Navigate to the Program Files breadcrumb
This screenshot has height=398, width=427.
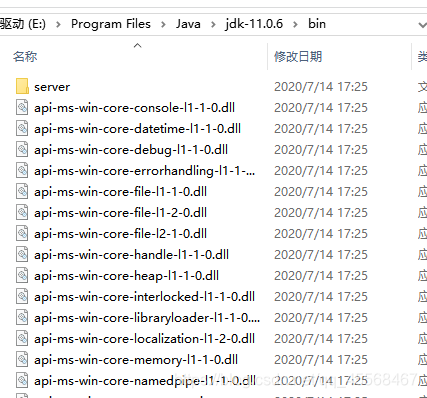point(111,24)
